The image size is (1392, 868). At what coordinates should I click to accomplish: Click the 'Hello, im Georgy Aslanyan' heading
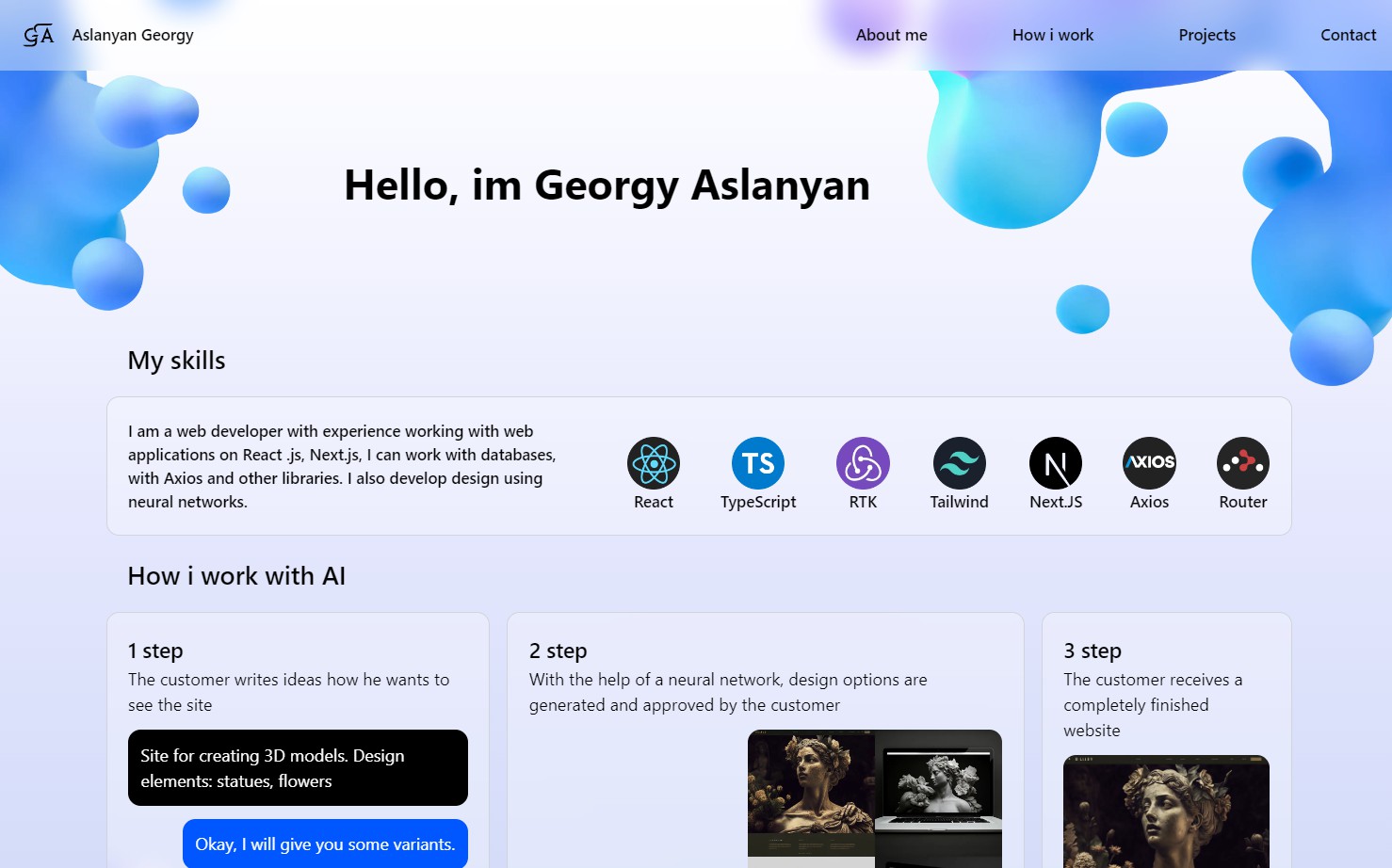pos(607,185)
